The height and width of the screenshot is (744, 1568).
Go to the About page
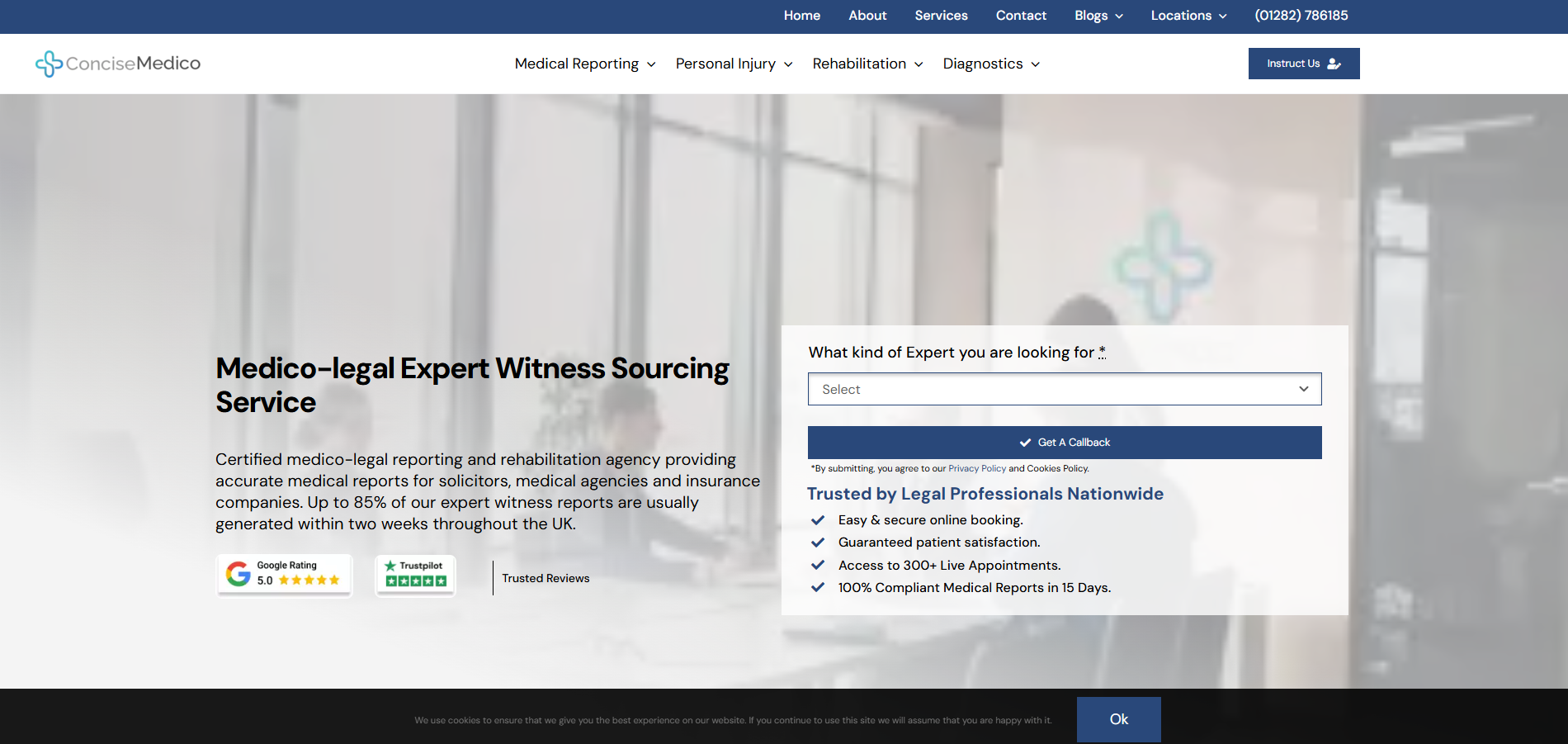pyautogui.click(x=867, y=16)
